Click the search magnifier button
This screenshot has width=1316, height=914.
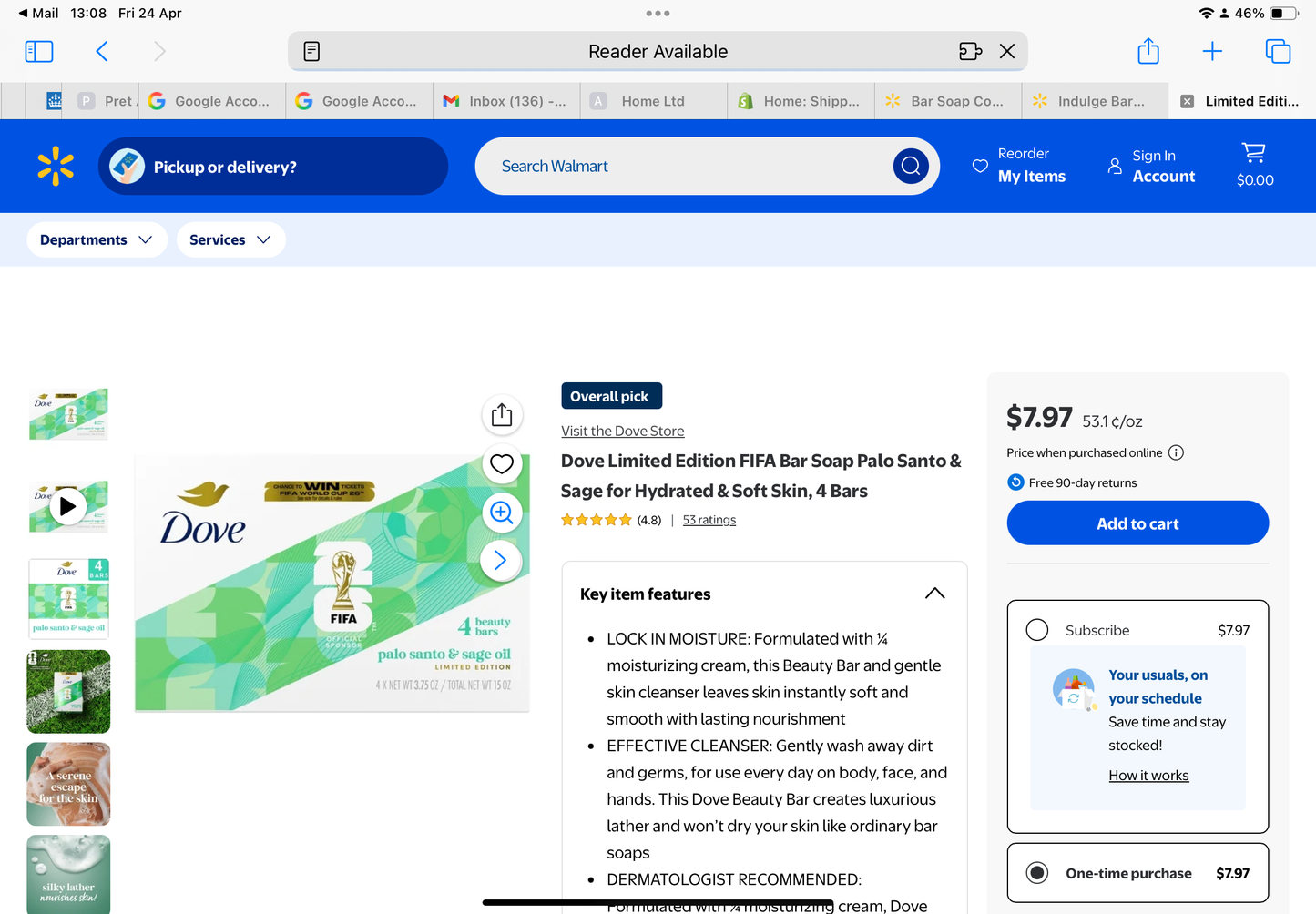click(911, 166)
